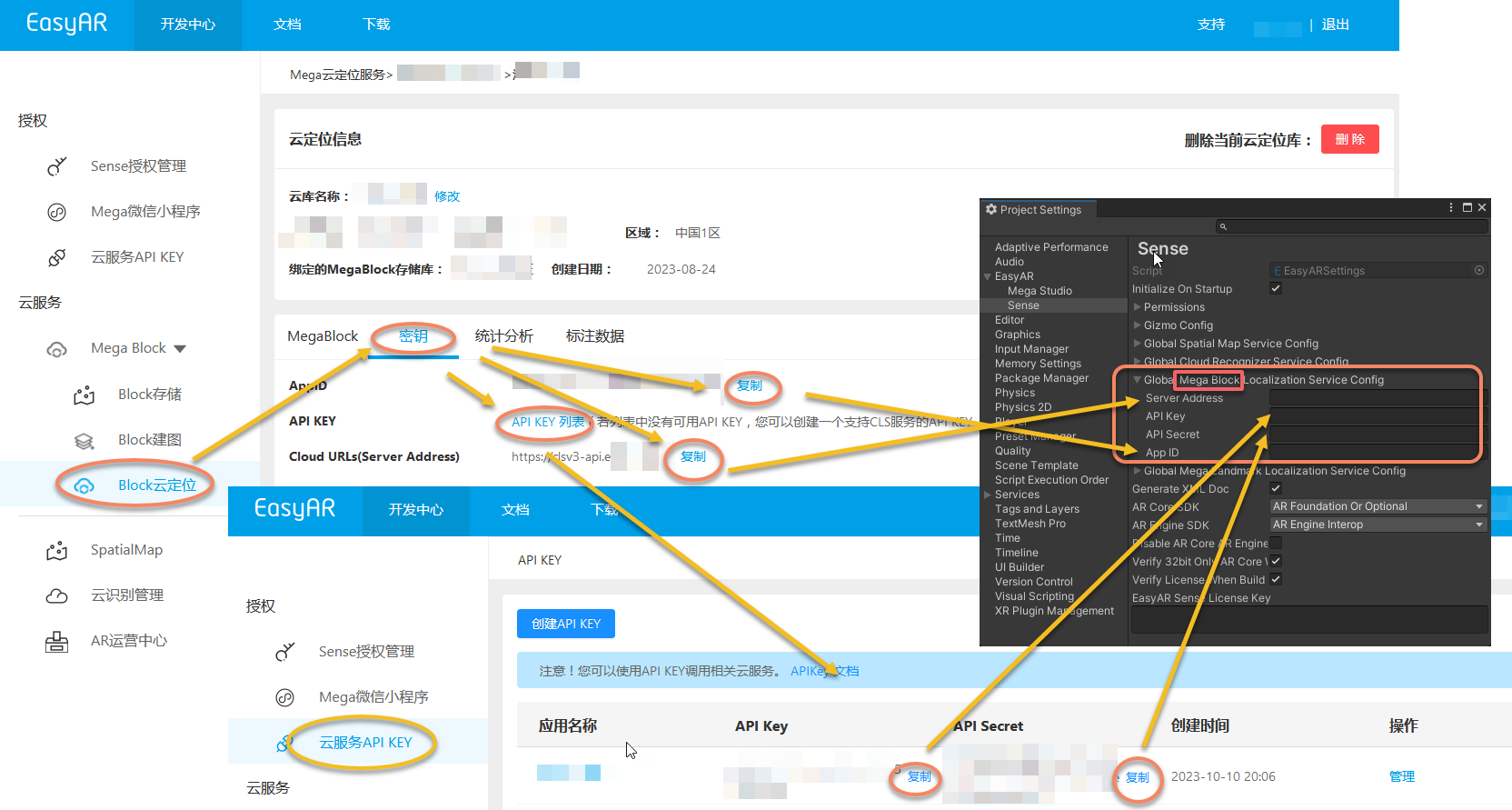Click 复制 in the API Secret column
The image size is (1512, 810).
pos(1138,777)
